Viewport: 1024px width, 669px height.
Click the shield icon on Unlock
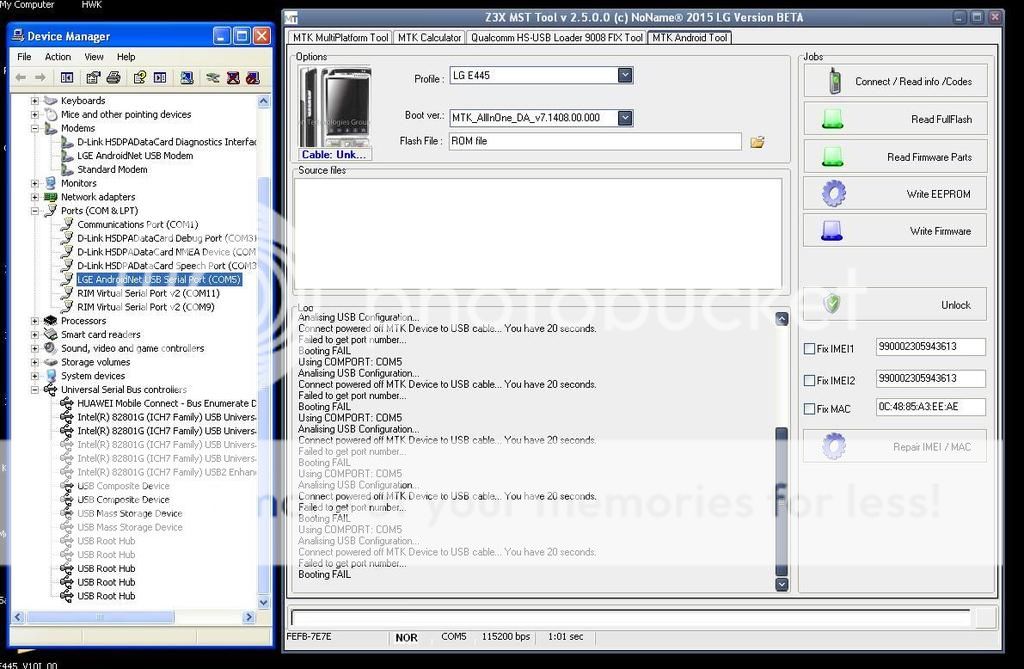832,304
